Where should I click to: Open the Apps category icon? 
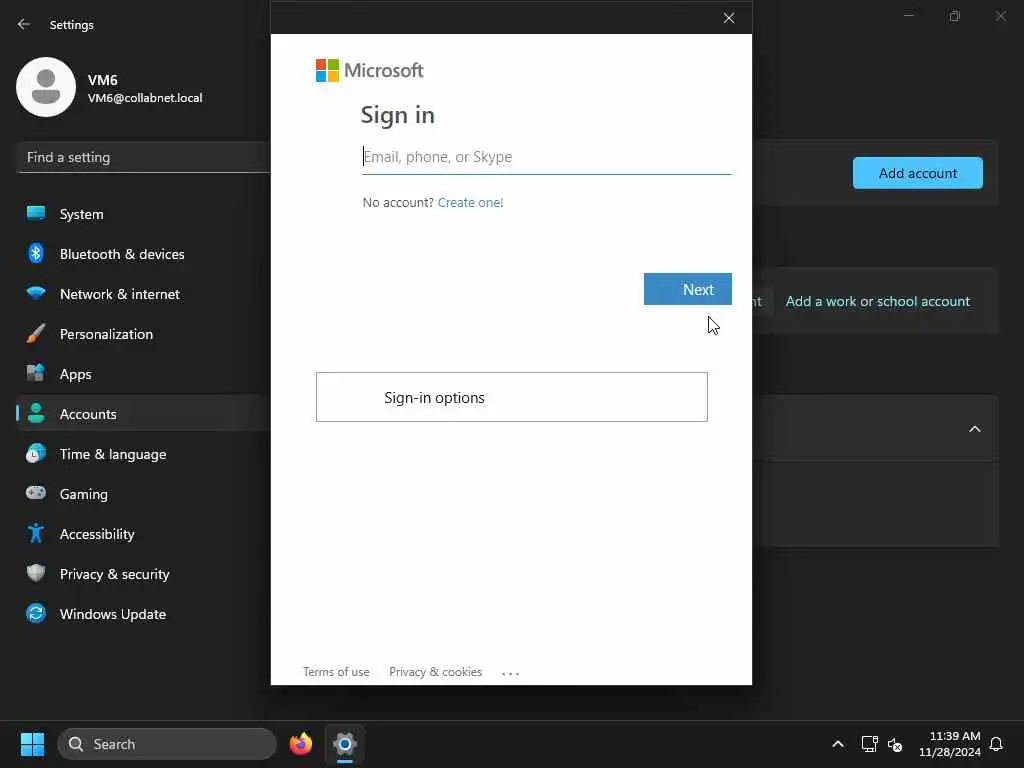click(x=36, y=373)
